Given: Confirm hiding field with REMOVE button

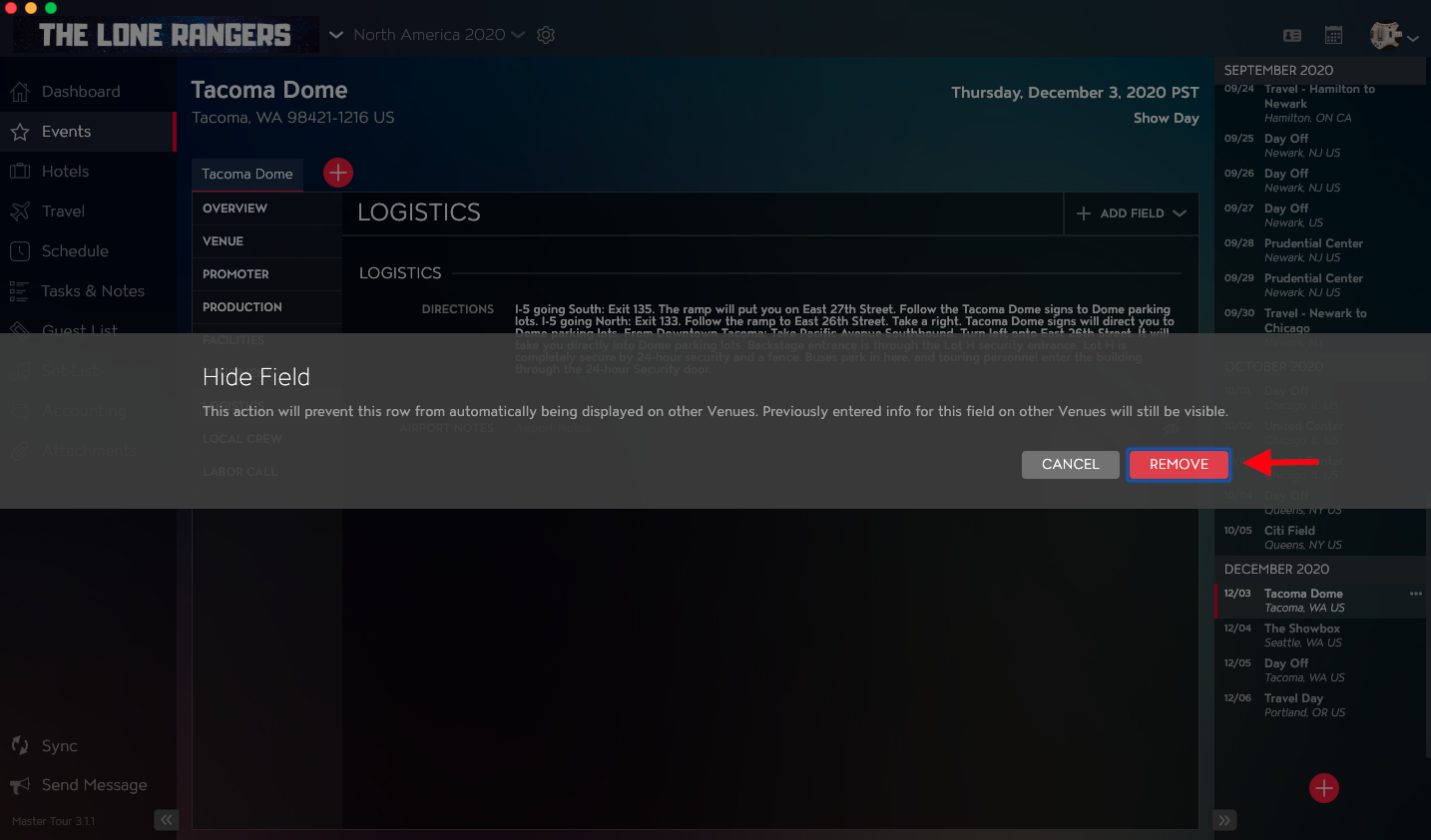Looking at the screenshot, I should pyautogui.click(x=1179, y=465).
